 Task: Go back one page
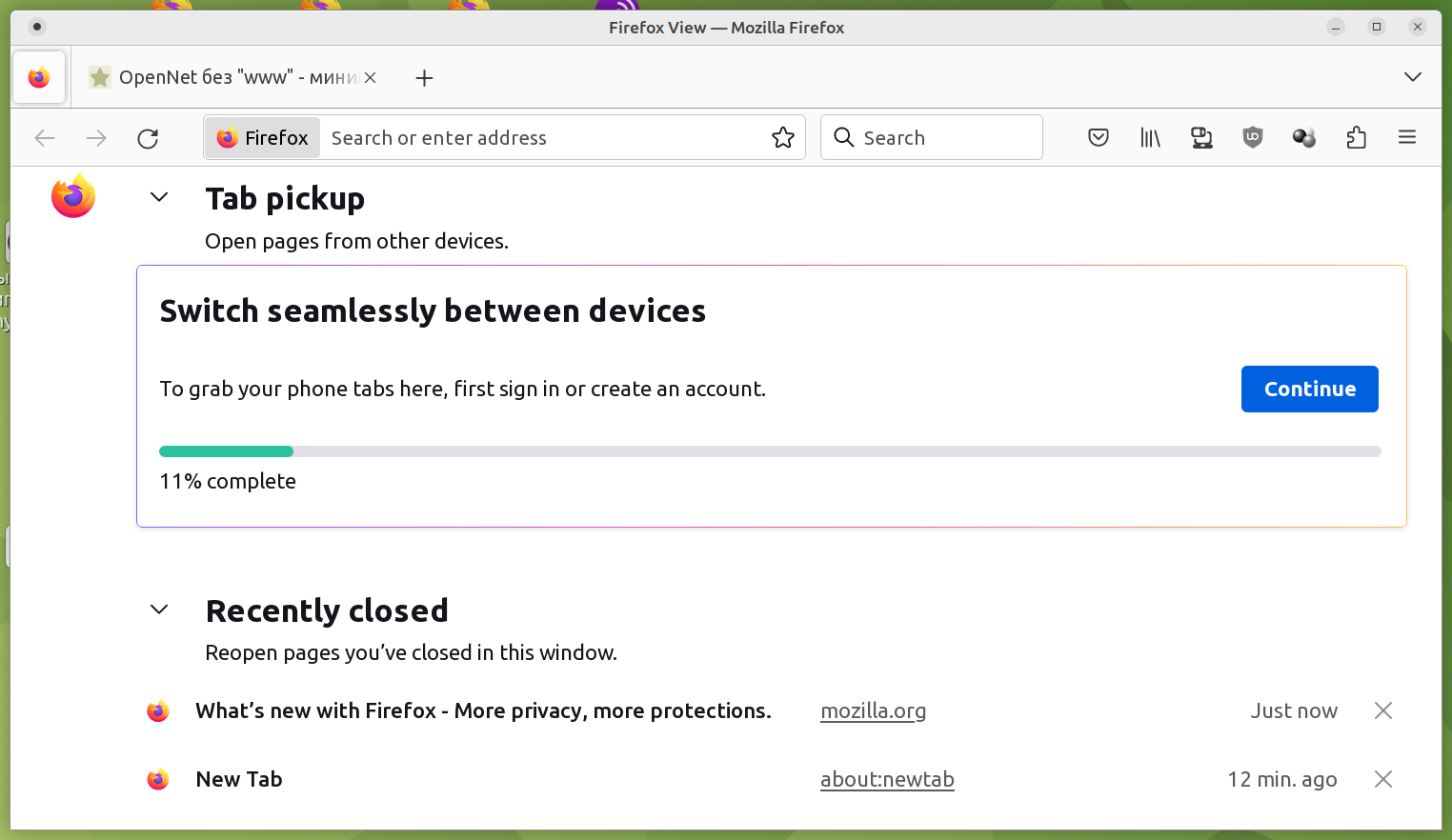[45, 138]
